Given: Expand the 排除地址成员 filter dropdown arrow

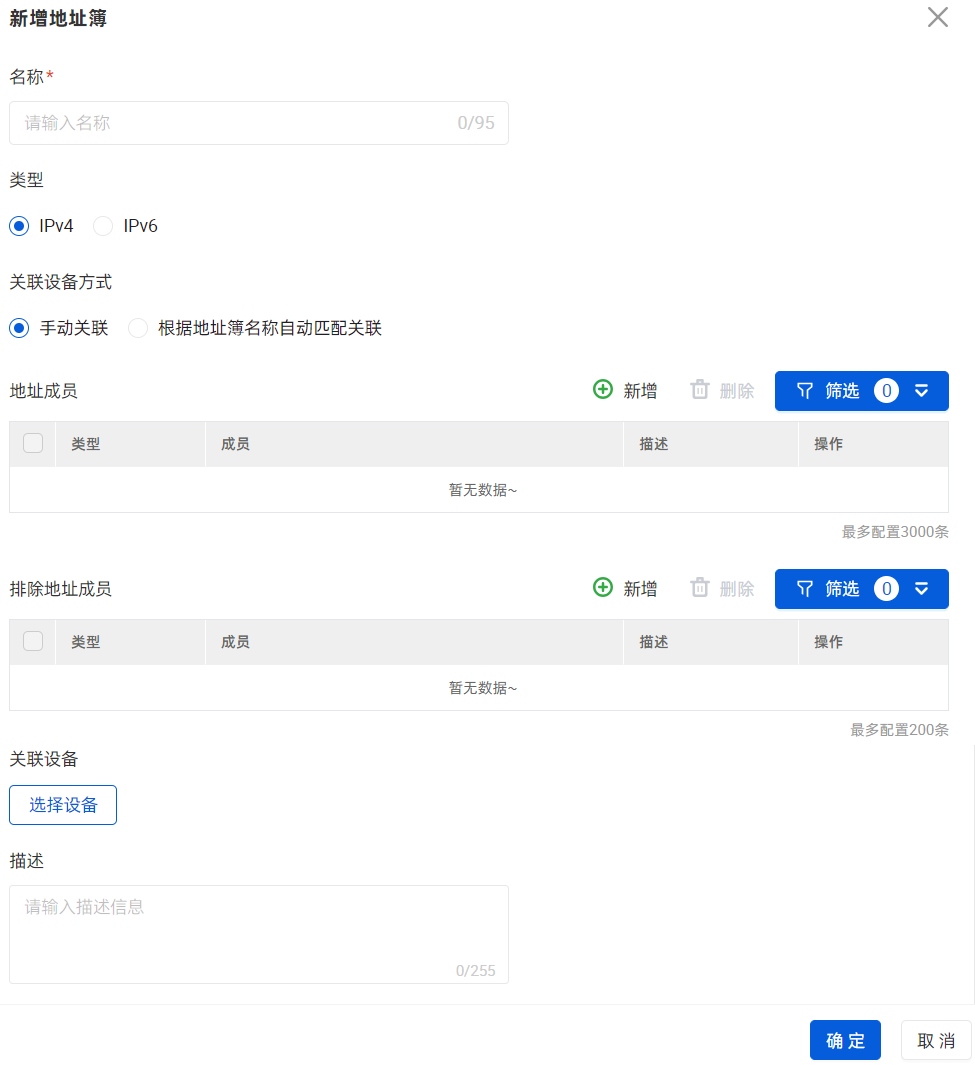Looking at the screenshot, I should pos(922,589).
